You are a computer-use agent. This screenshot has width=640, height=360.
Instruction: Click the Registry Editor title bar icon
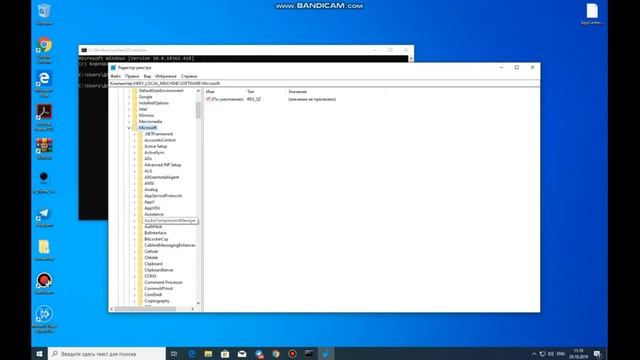tap(113, 68)
